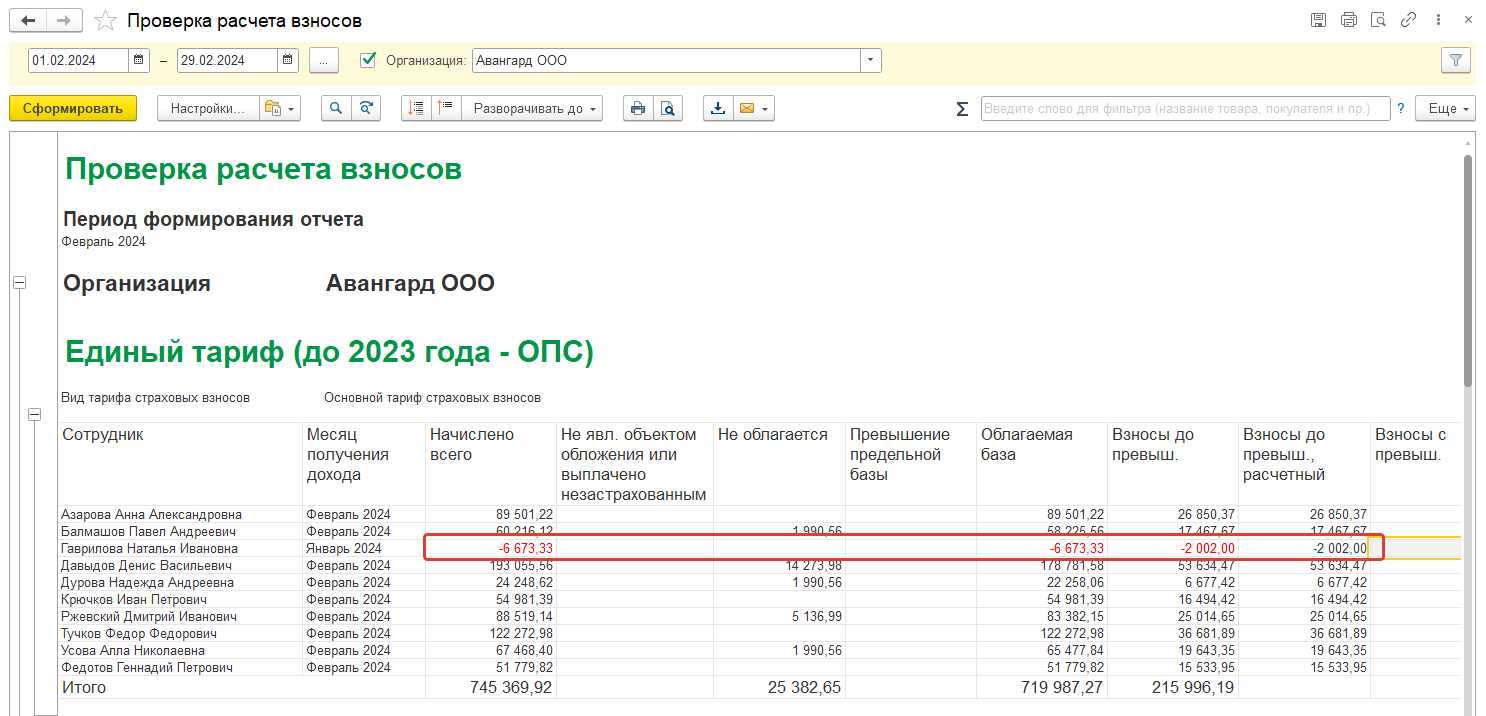Select employee Давыдов Денис Васильевич
This screenshot has width=1486, height=716.
tap(147, 565)
